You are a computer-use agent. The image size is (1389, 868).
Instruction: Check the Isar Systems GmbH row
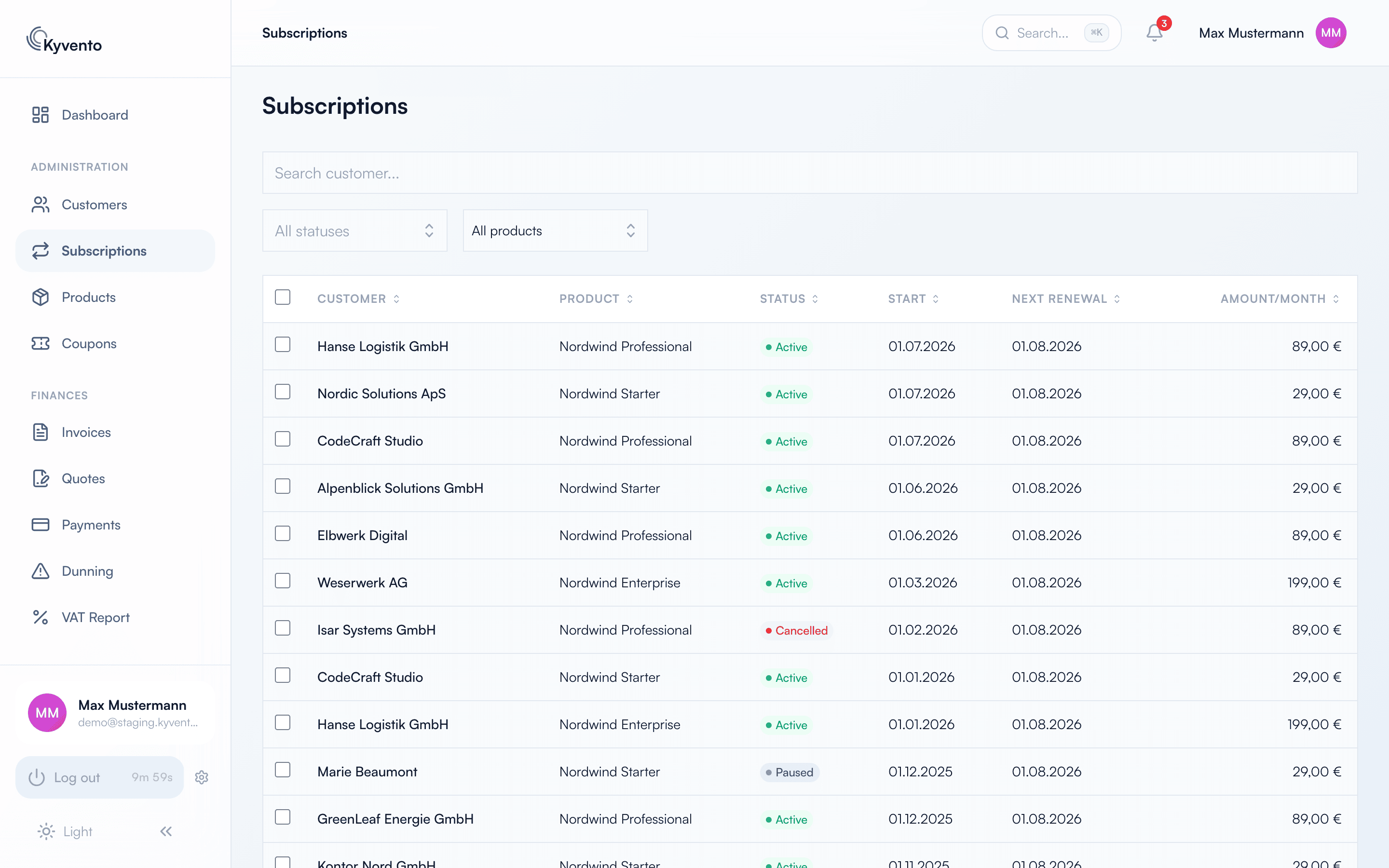click(x=283, y=628)
